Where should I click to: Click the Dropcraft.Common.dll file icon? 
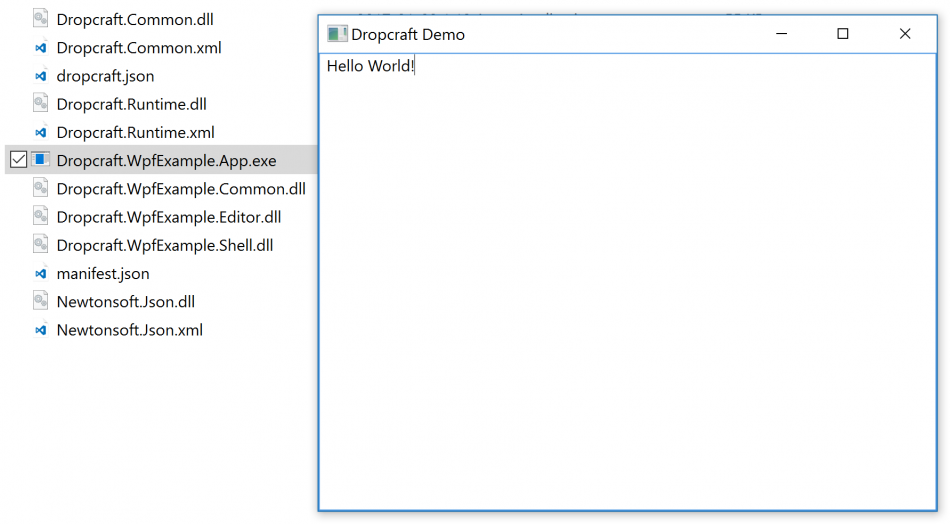tap(41, 19)
